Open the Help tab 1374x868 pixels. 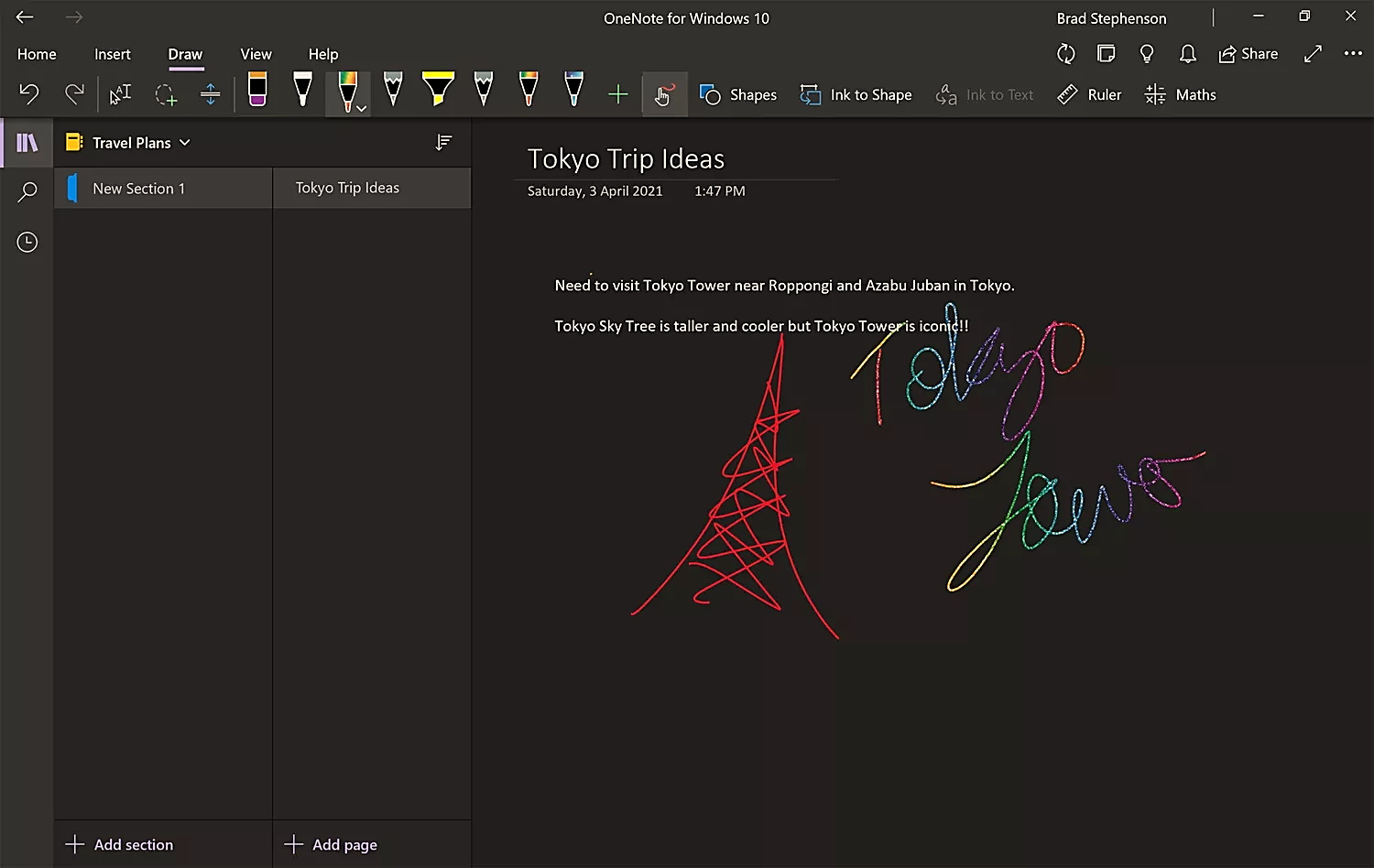323,54
